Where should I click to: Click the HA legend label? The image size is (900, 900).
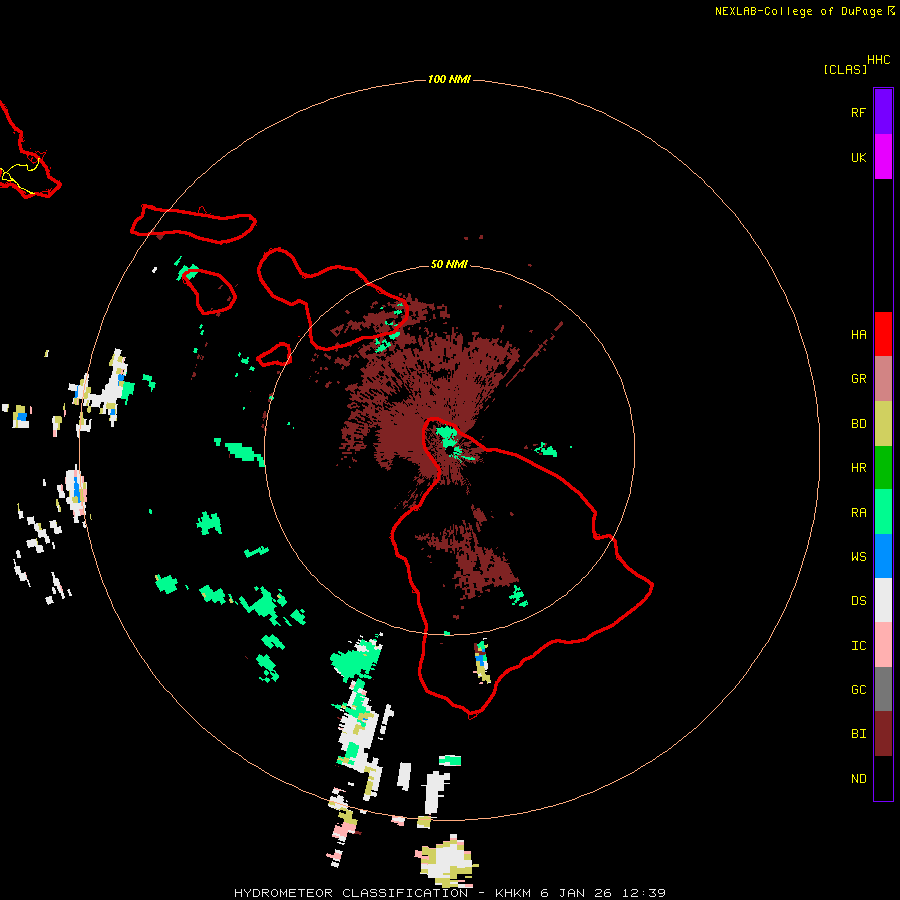858,335
